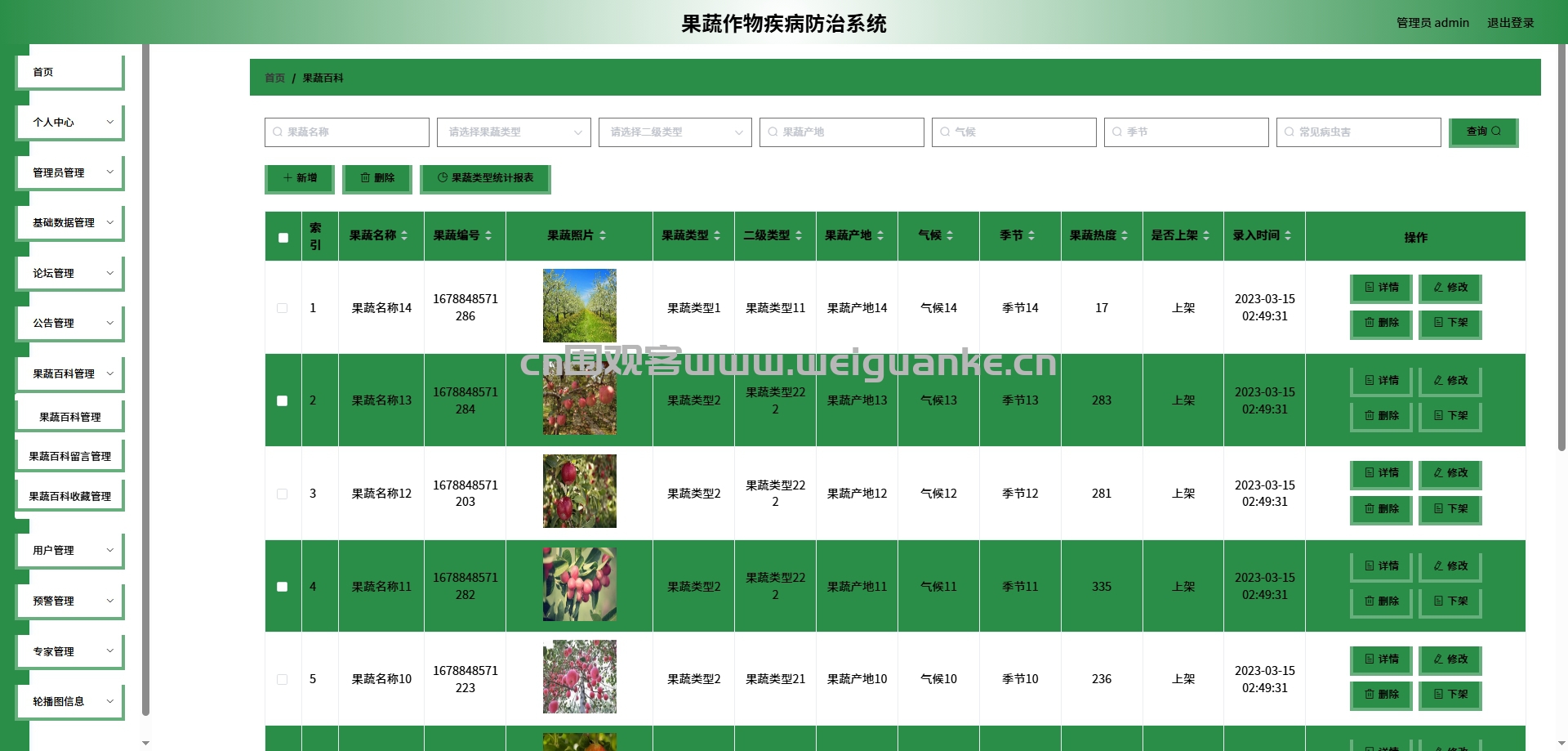The image size is (1568, 751).
Task: Click the sidebar vertical scrollbar
Action: [x=145, y=380]
